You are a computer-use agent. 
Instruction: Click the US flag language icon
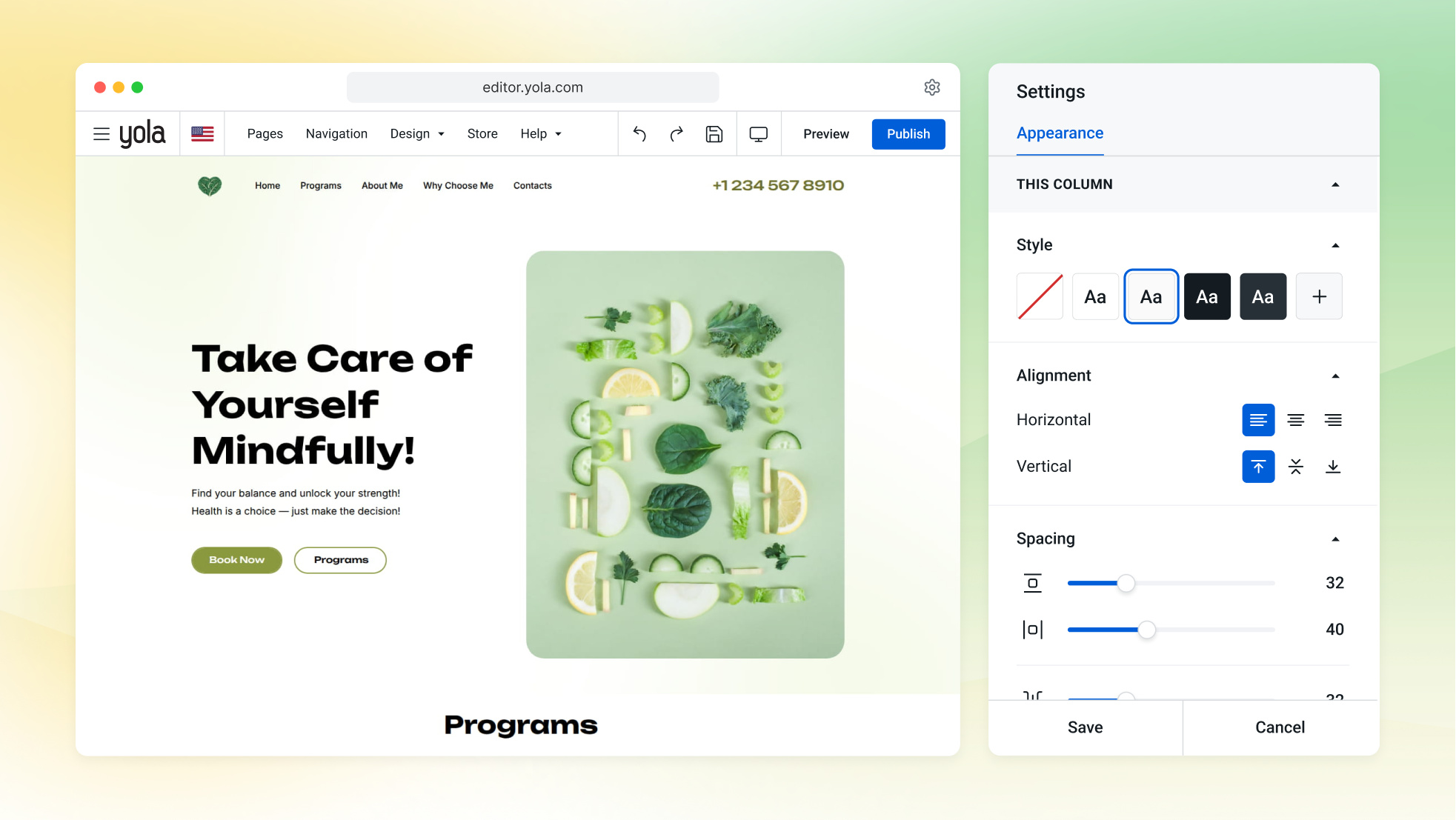[x=202, y=134]
